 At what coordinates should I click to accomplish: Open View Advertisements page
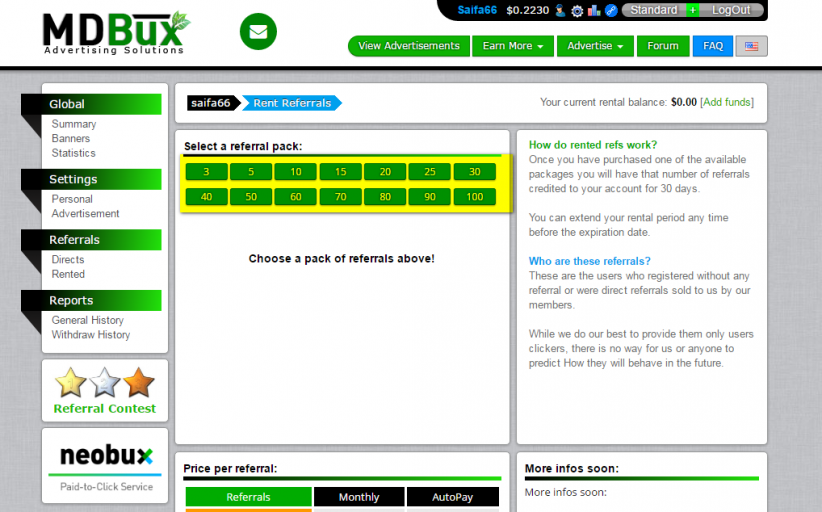click(x=409, y=46)
